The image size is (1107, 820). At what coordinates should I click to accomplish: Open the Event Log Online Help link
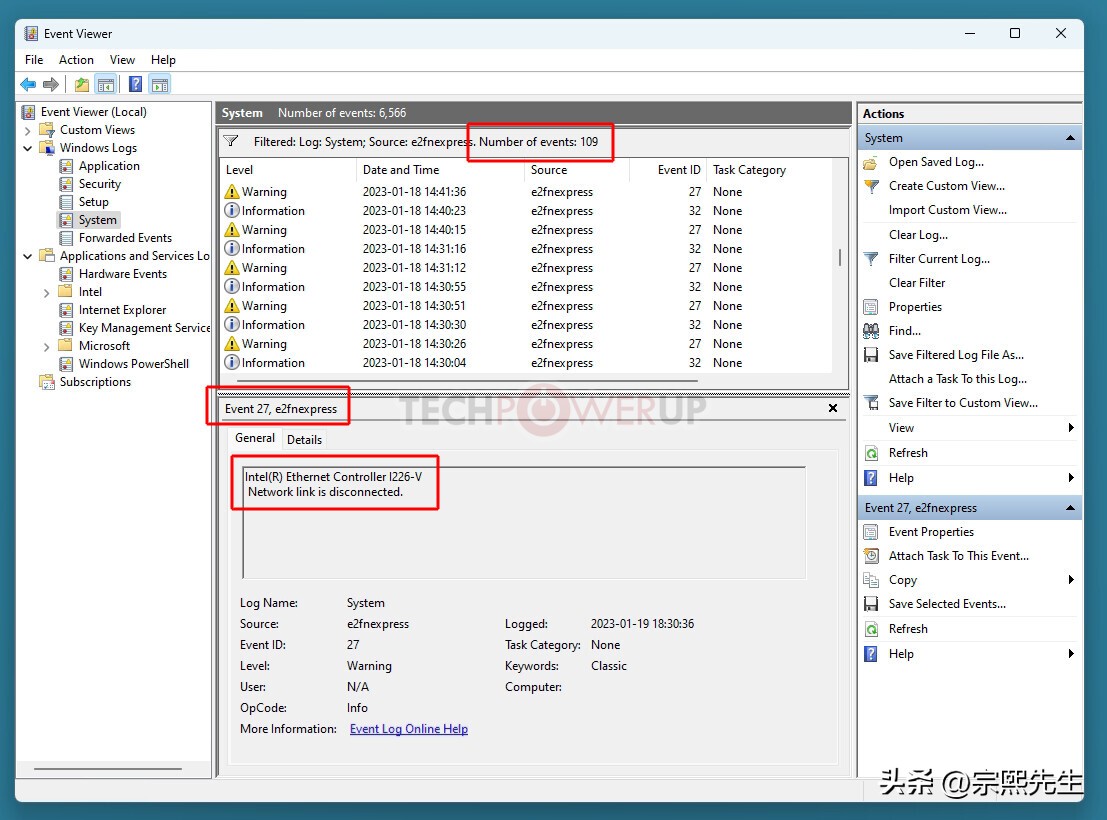click(x=408, y=729)
